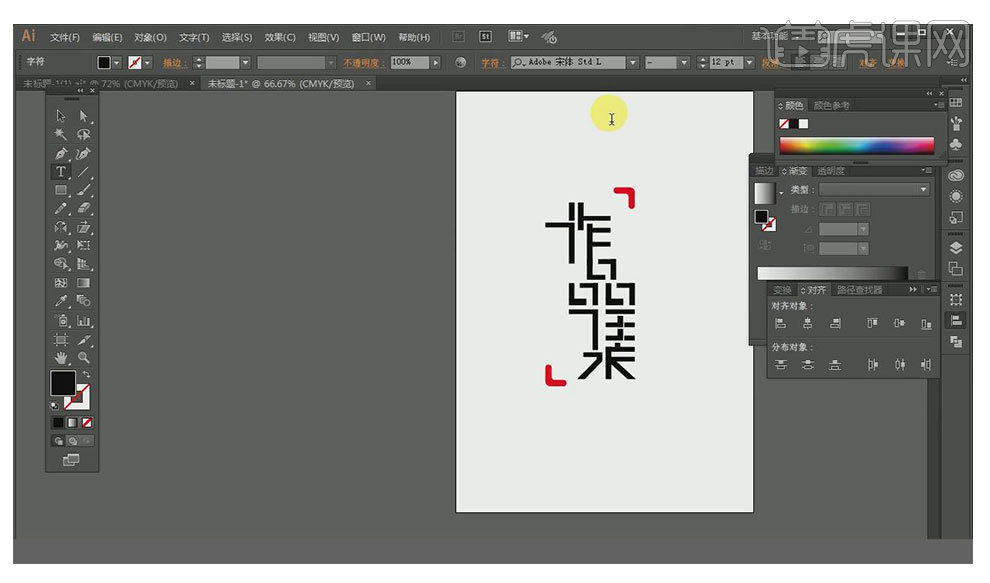
Task: Switch toolbox color mode to Gradient
Action: pos(72,423)
